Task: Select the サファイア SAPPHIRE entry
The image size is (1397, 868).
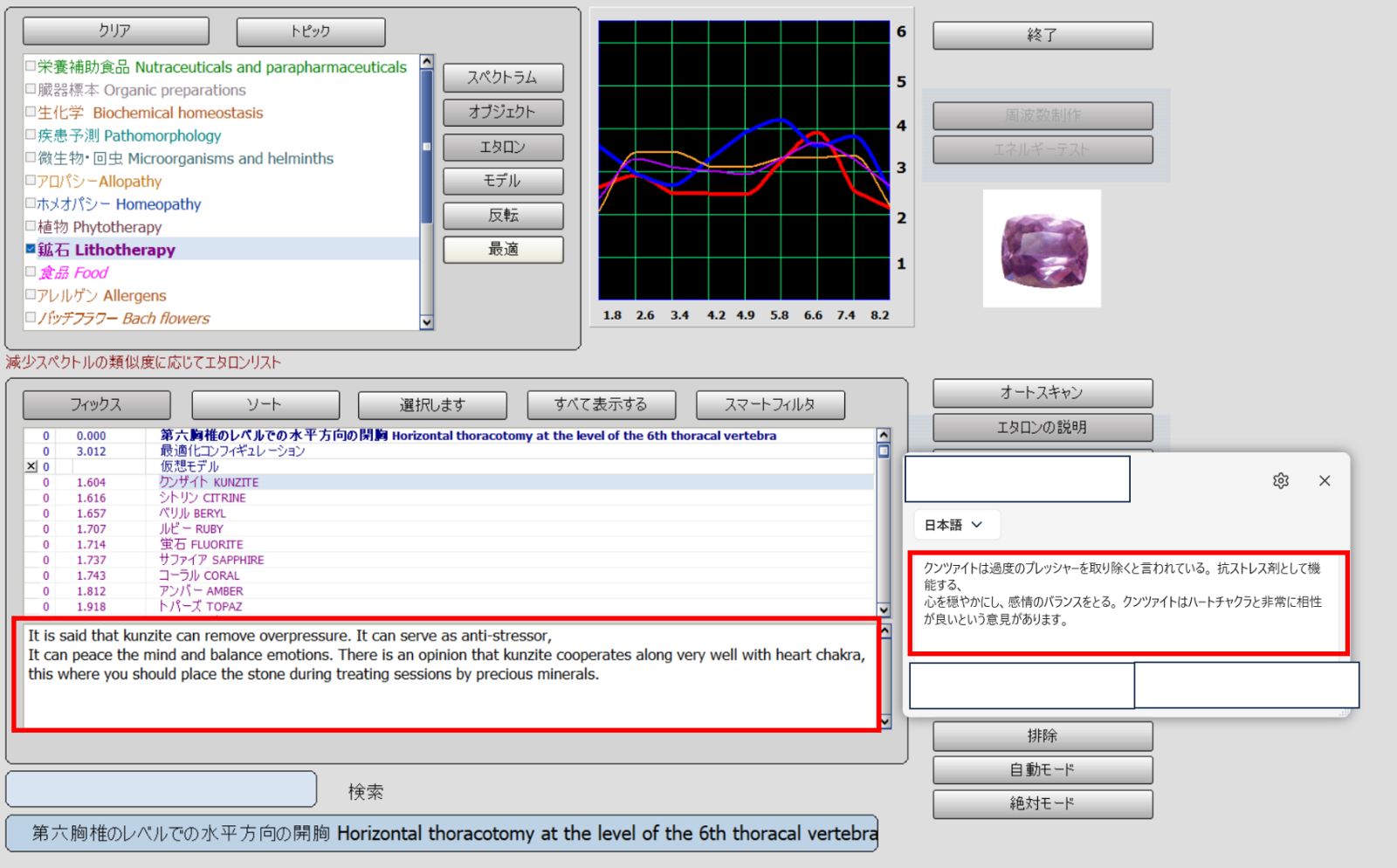Action: 211,560
